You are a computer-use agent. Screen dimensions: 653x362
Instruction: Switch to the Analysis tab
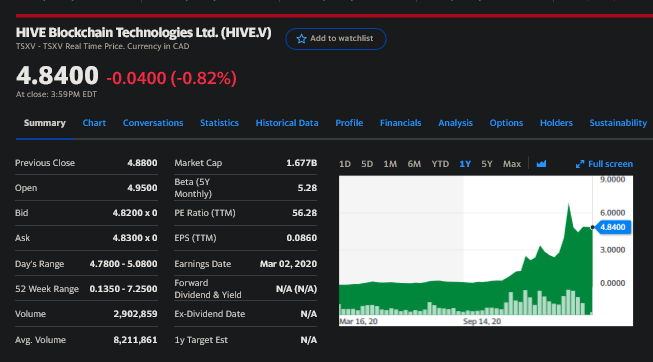tap(455, 123)
